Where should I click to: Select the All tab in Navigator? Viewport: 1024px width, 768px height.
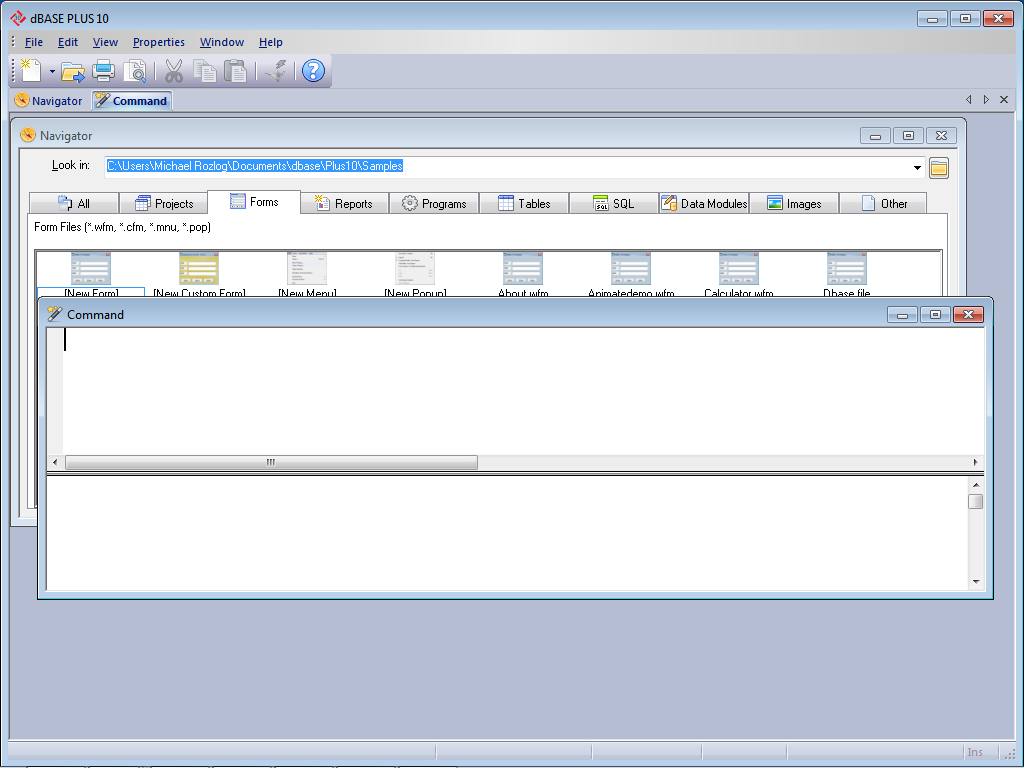[74, 204]
